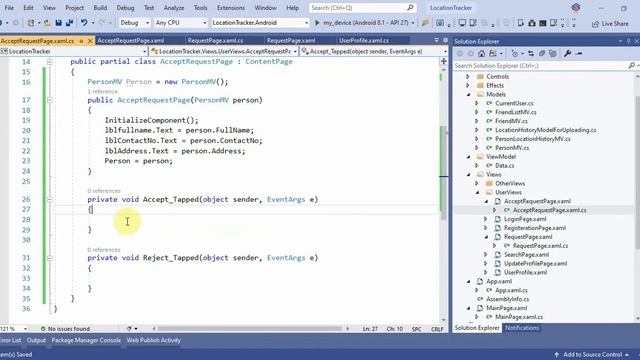Click the Live Share icon button
The width and height of the screenshot is (640, 360).
coord(611,24)
